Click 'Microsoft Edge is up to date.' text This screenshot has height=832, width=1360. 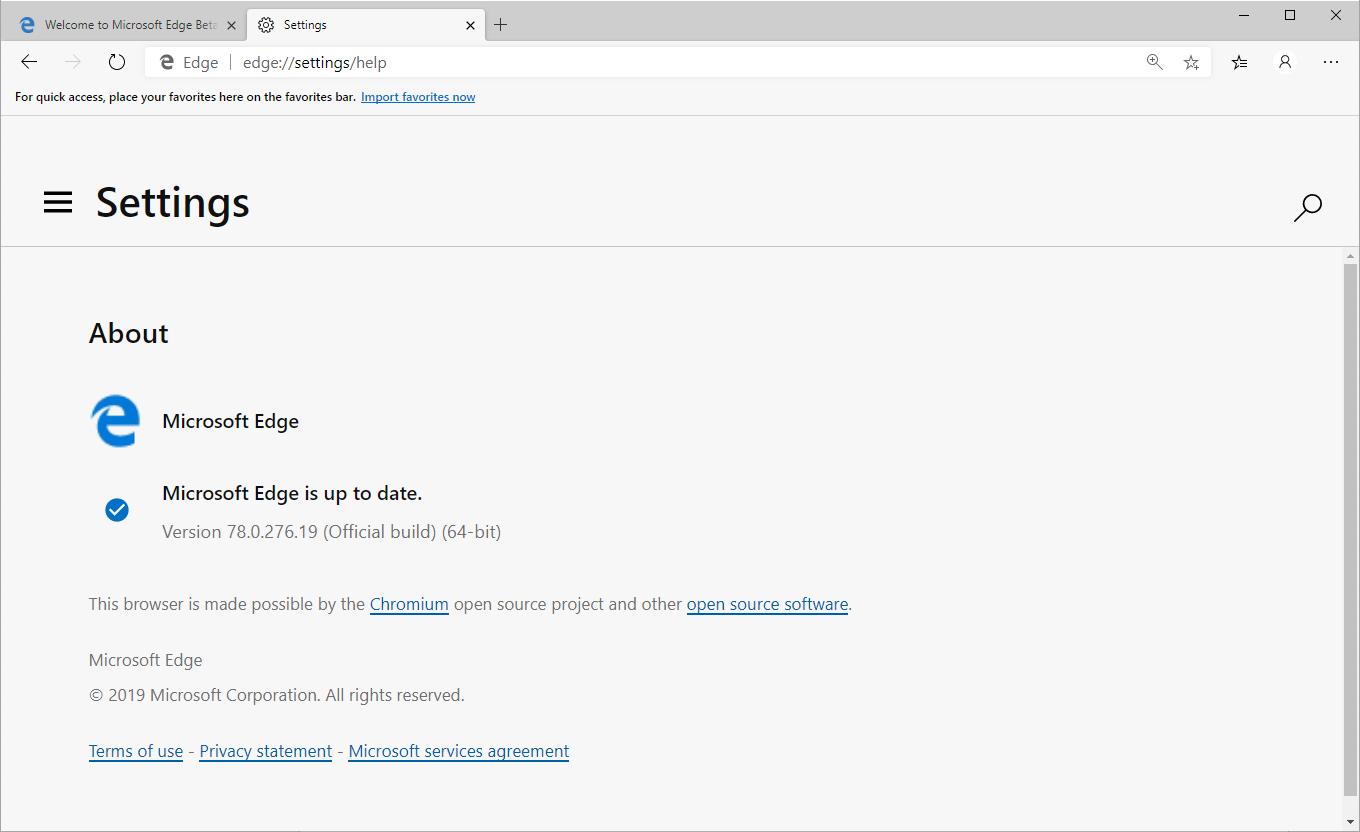pyautogui.click(x=292, y=493)
